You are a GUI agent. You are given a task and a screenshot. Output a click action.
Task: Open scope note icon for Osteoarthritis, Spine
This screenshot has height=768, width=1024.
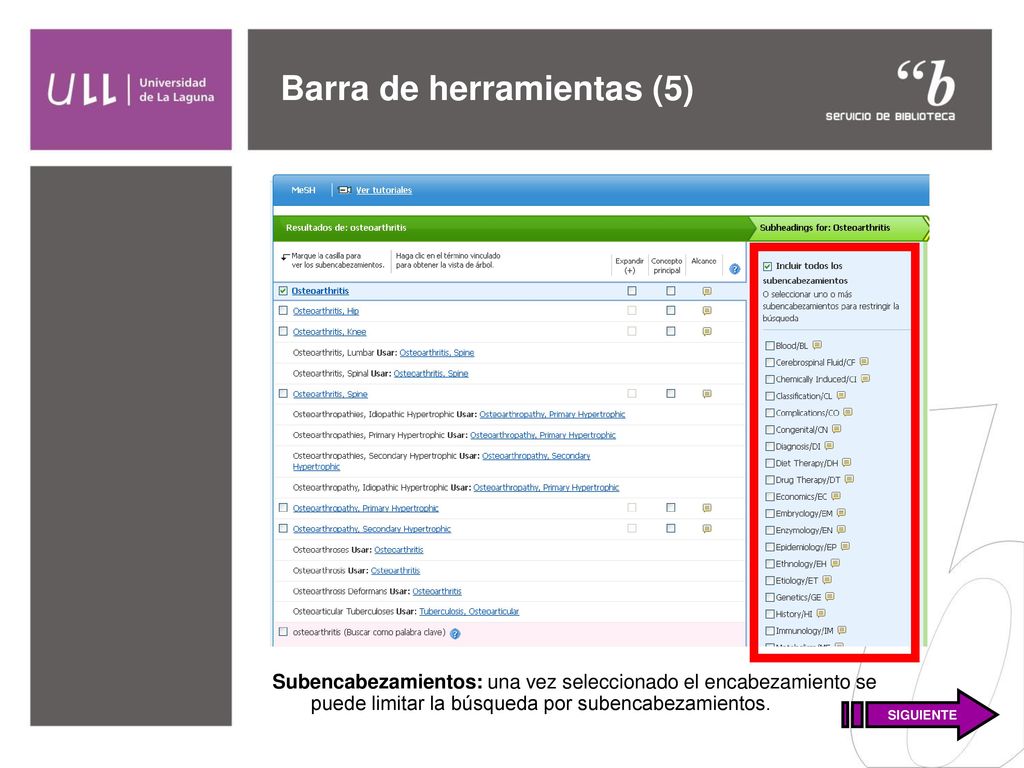[x=707, y=394]
